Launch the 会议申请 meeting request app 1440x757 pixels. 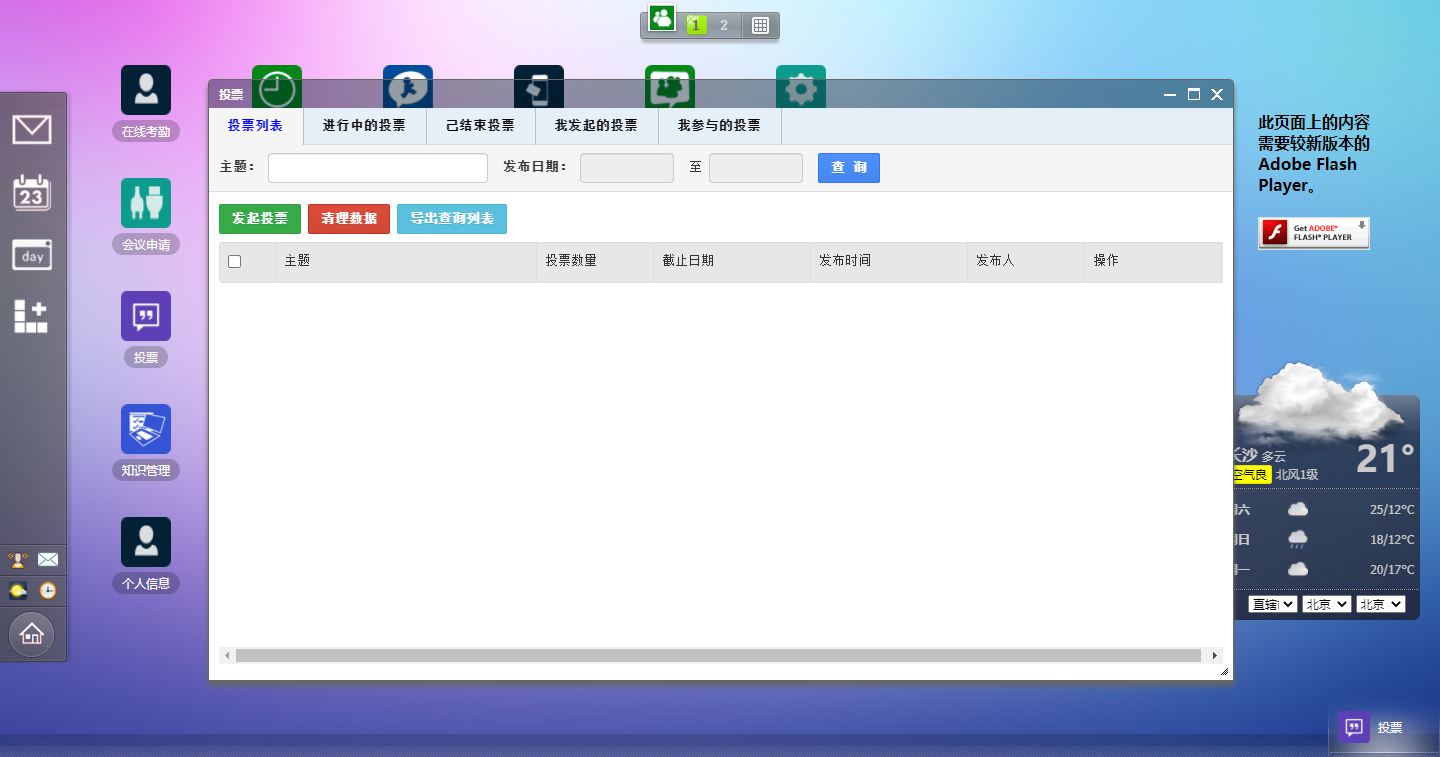pos(145,202)
